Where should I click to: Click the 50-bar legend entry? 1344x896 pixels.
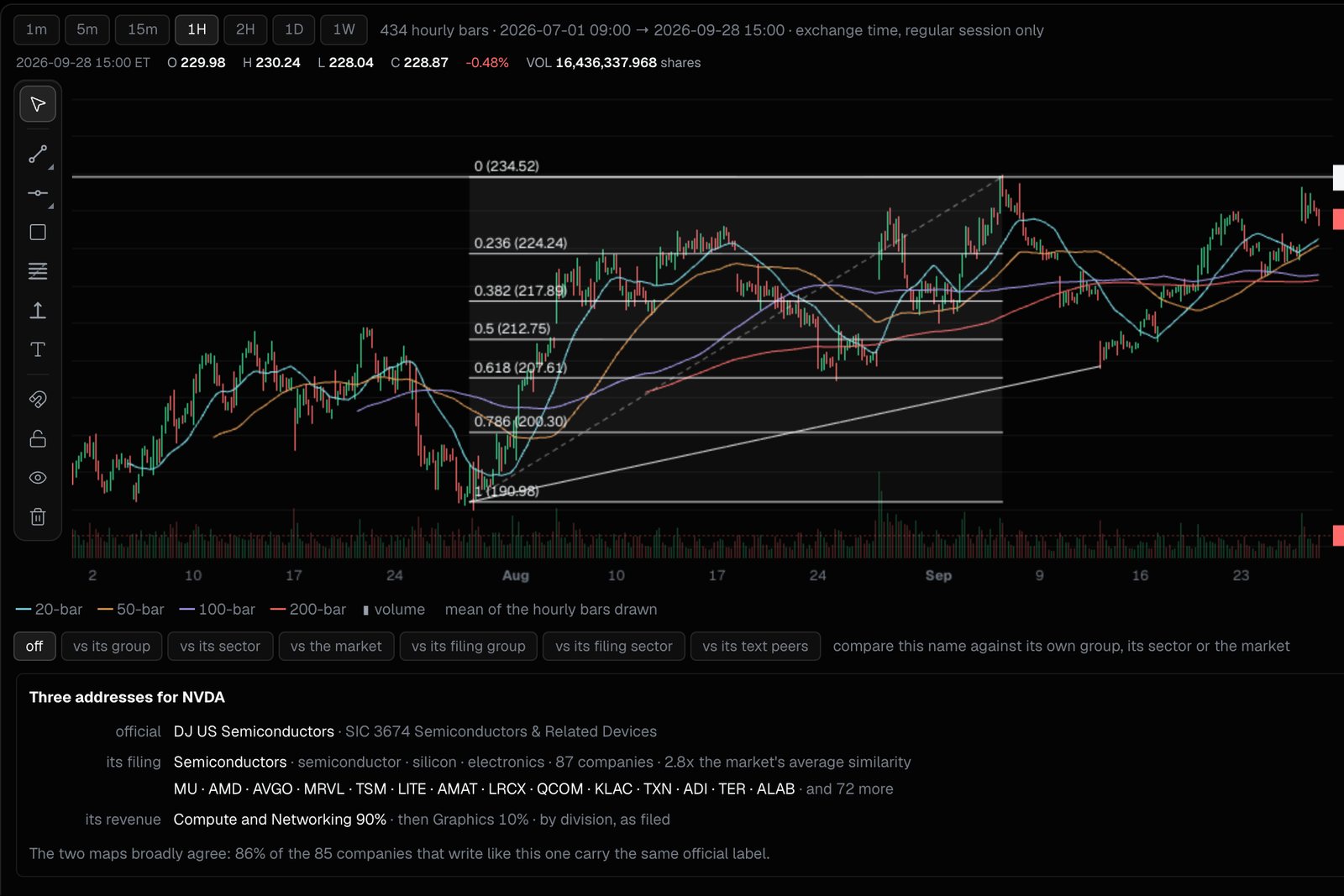[x=131, y=610]
